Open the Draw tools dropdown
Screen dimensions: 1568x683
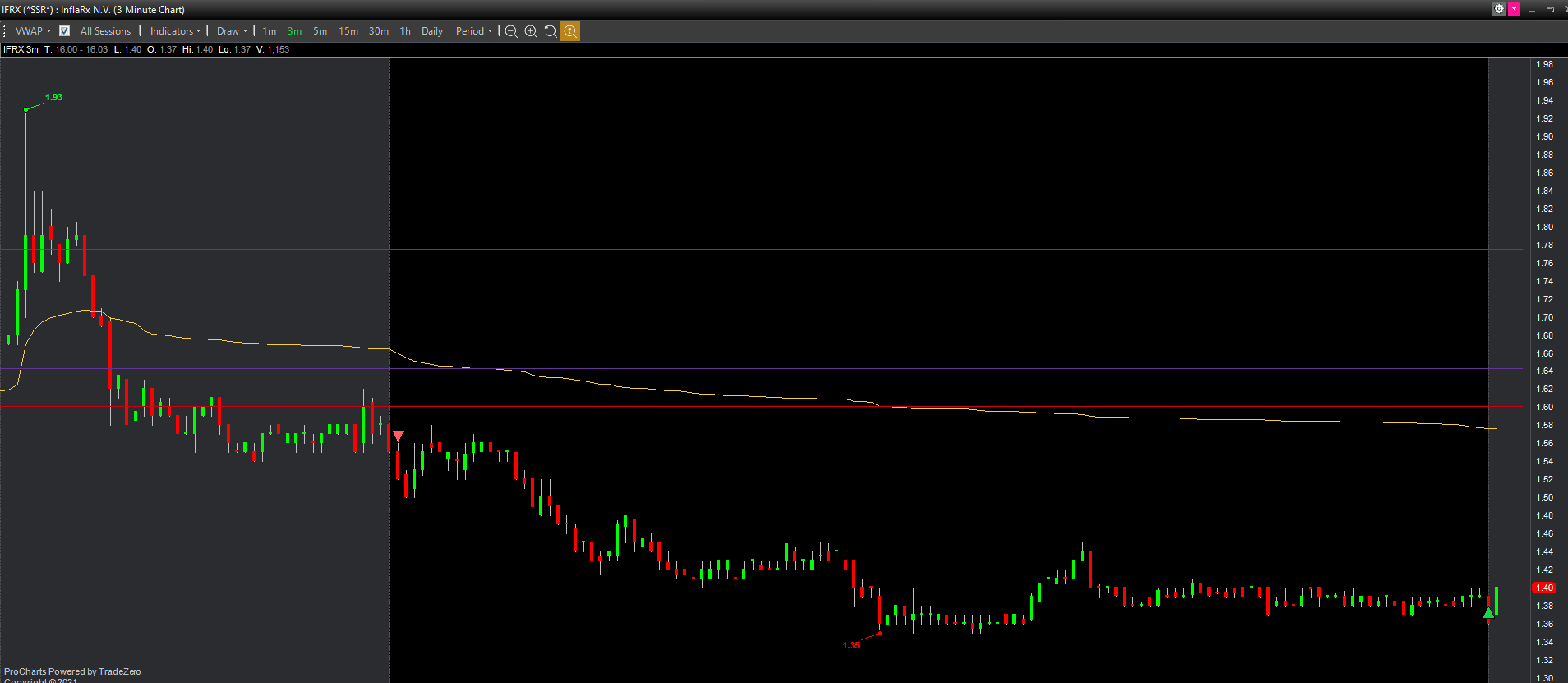pyautogui.click(x=232, y=31)
